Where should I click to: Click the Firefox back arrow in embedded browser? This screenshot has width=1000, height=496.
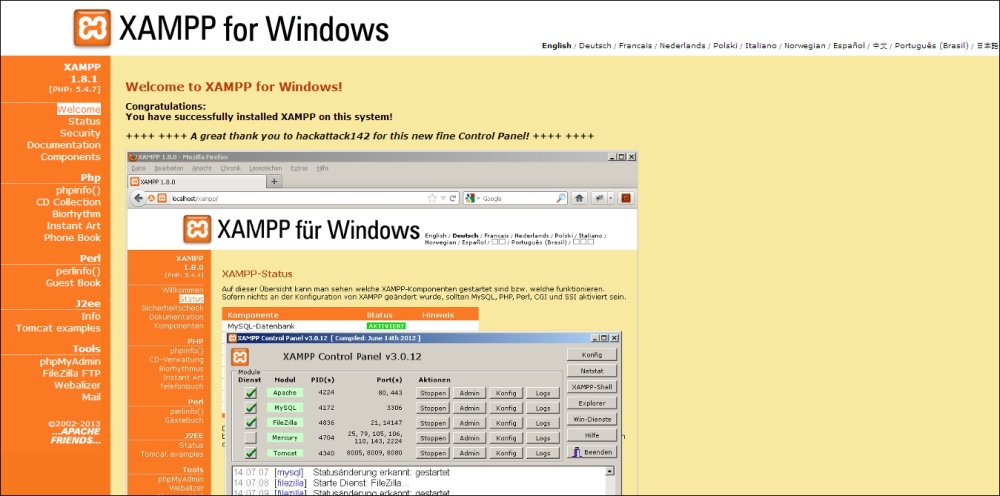(x=138, y=198)
